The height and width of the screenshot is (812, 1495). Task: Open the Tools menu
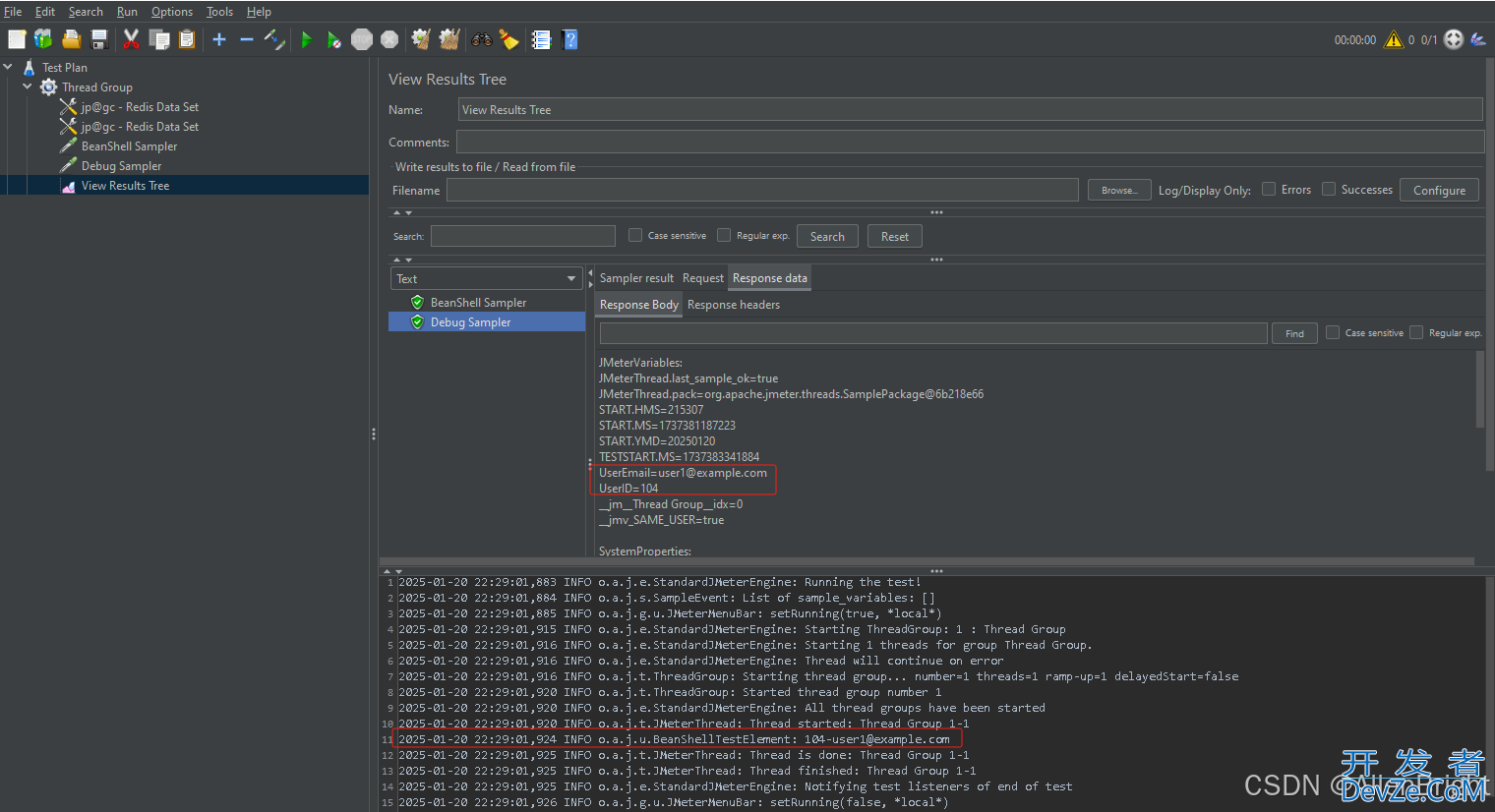click(x=219, y=12)
